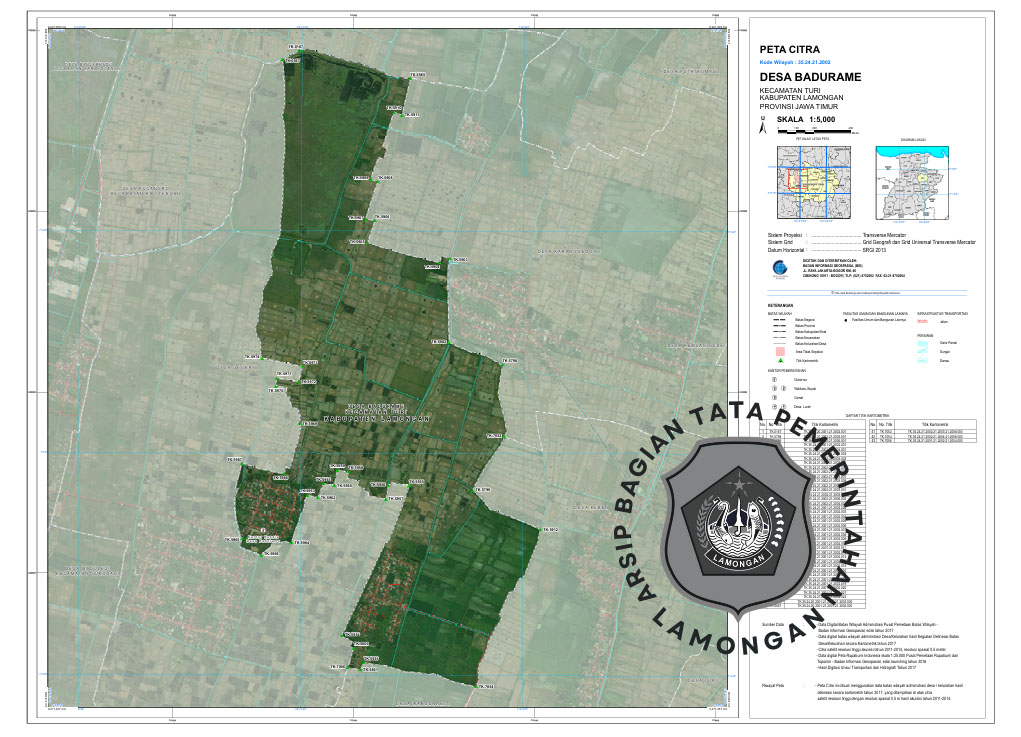Click the Badan Informasi Geospasial globe logo

pos(780,267)
